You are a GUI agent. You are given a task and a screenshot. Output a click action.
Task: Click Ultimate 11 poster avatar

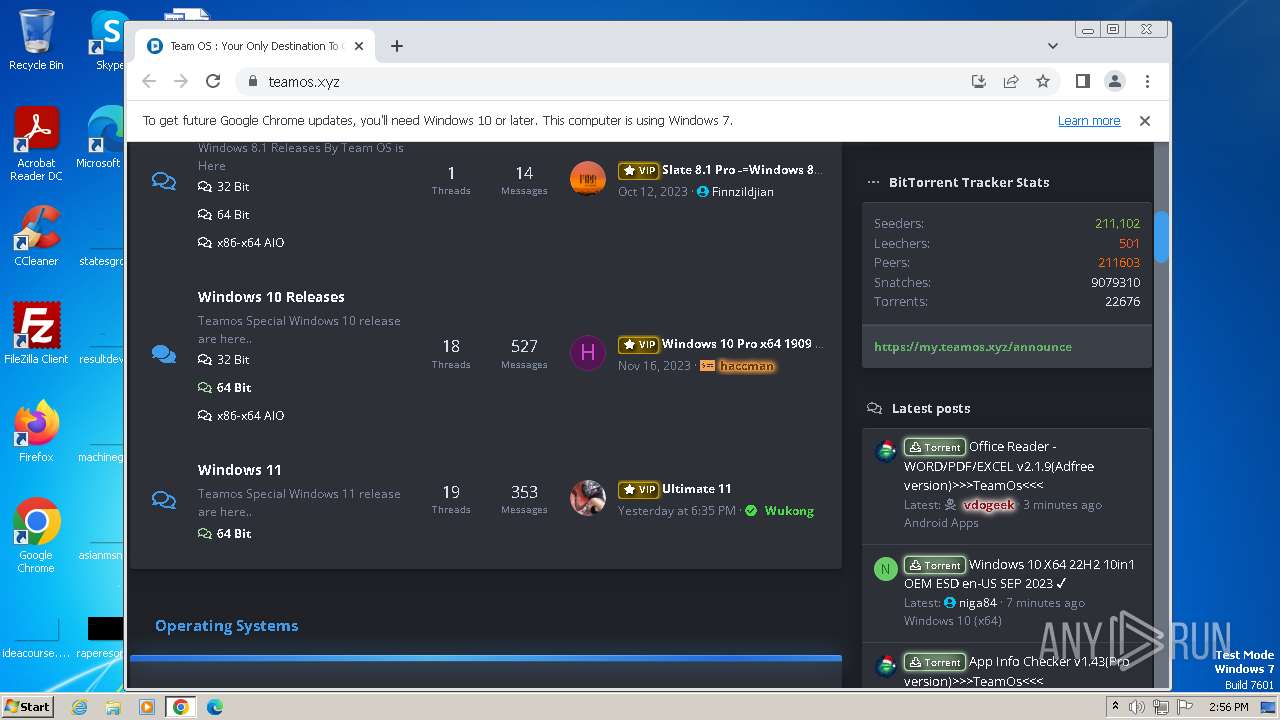pyautogui.click(x=588, y=497)
